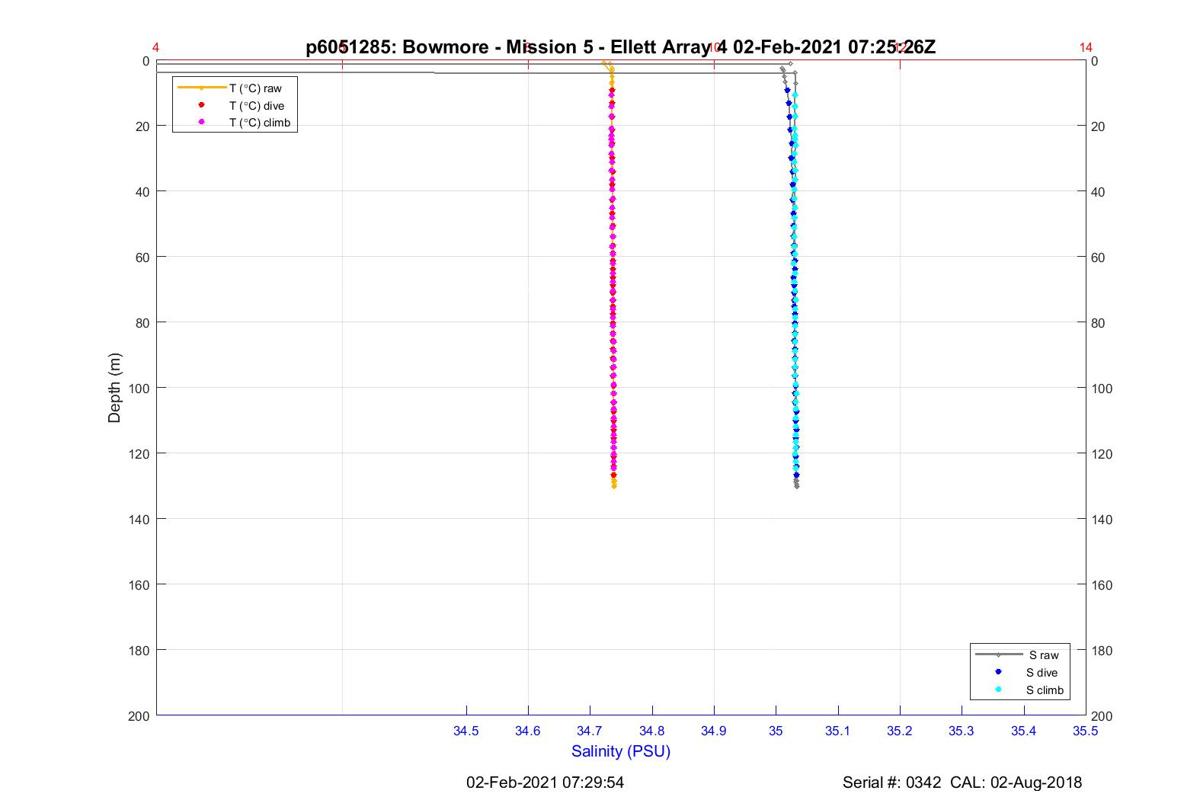Click salinity tick label '35.1'
The height and width of the screenshot is (804, 1200).
coord(838,731)
